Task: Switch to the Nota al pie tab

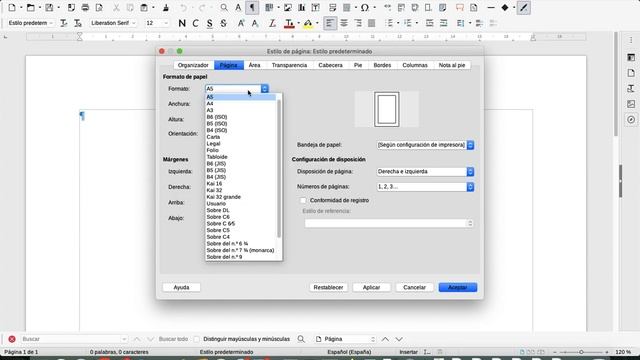Action: [452, 65]
